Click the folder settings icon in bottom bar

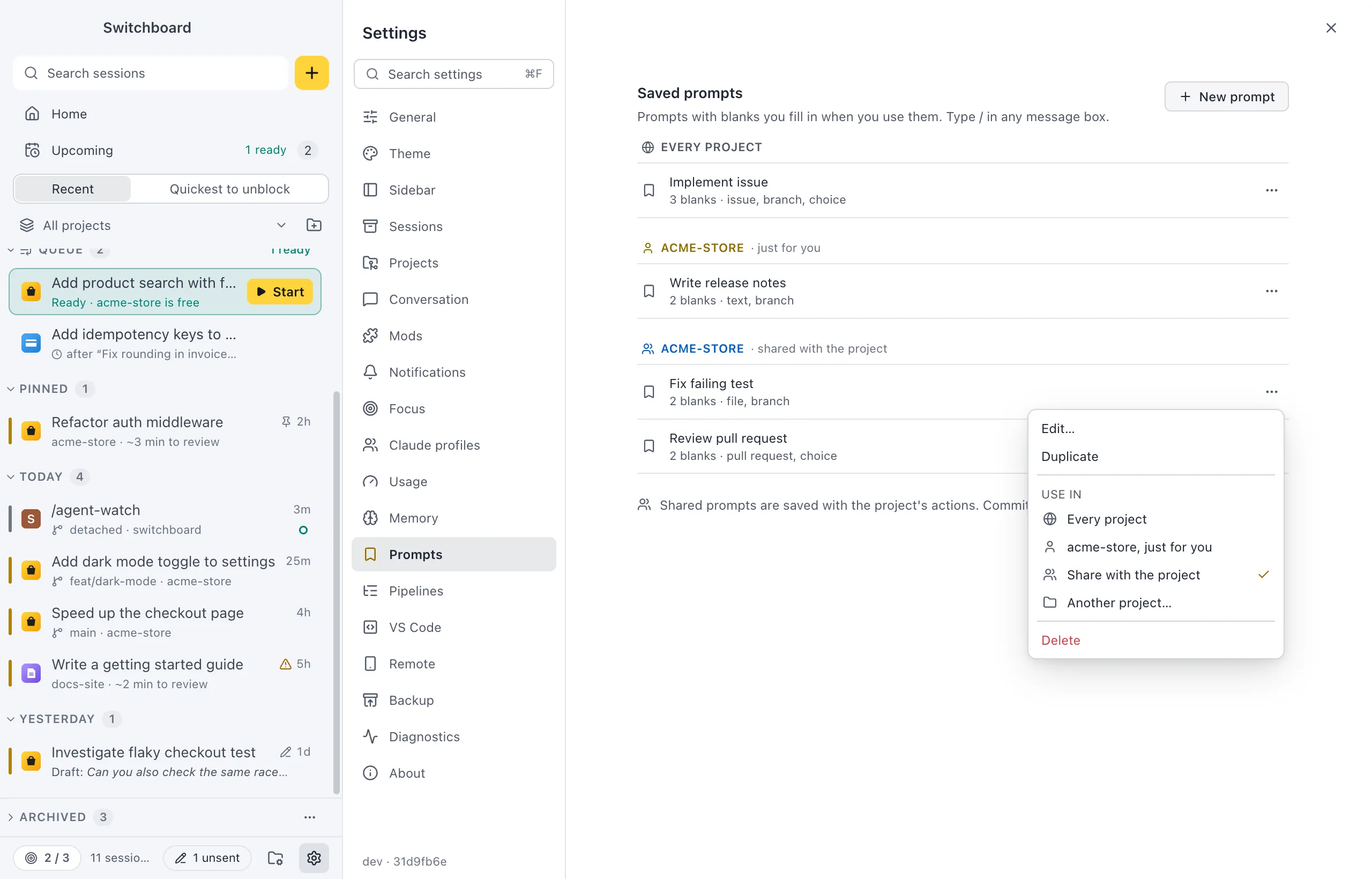click(x=275, y=858)
